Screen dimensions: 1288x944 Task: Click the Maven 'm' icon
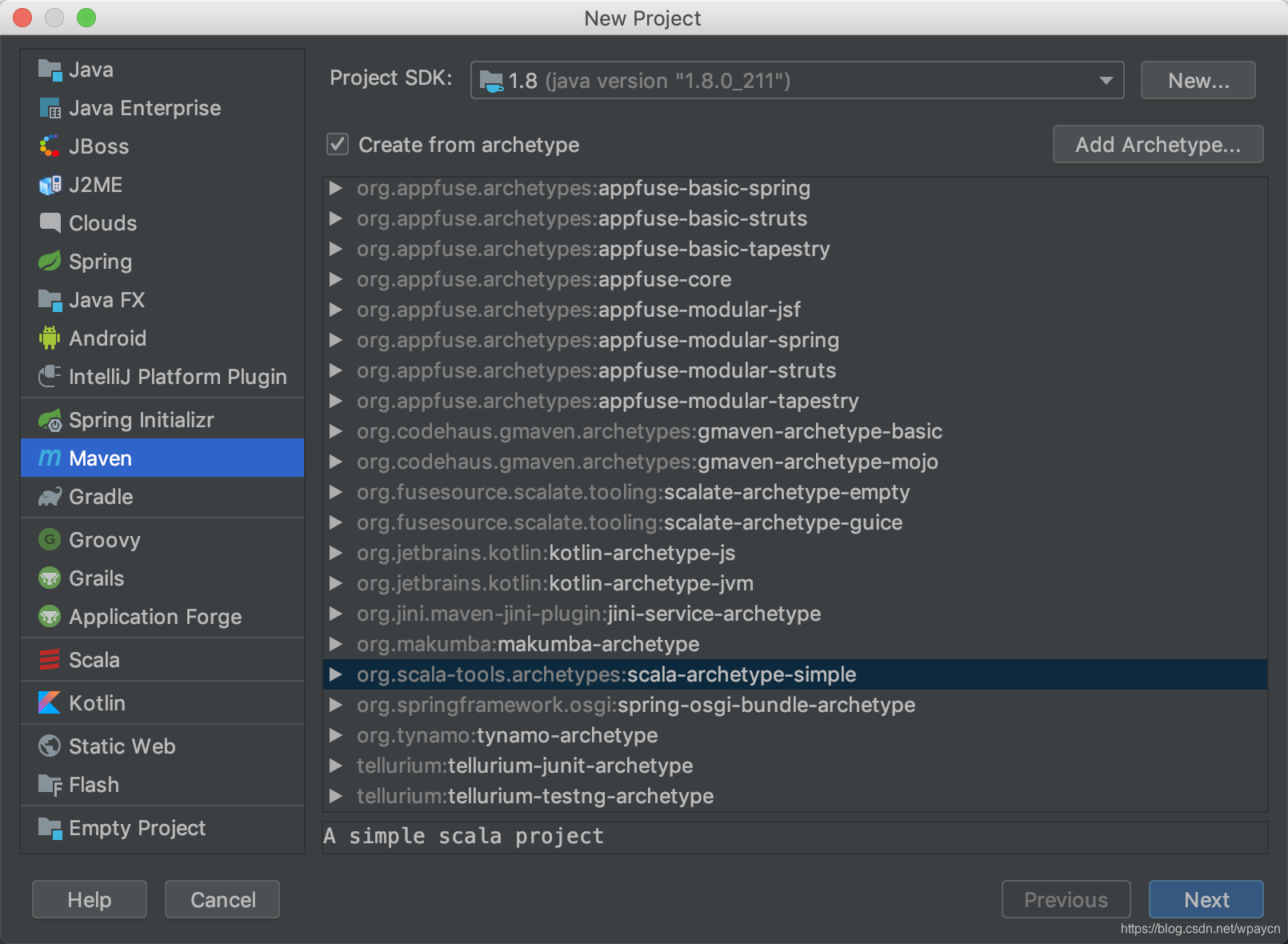[50, 458]
